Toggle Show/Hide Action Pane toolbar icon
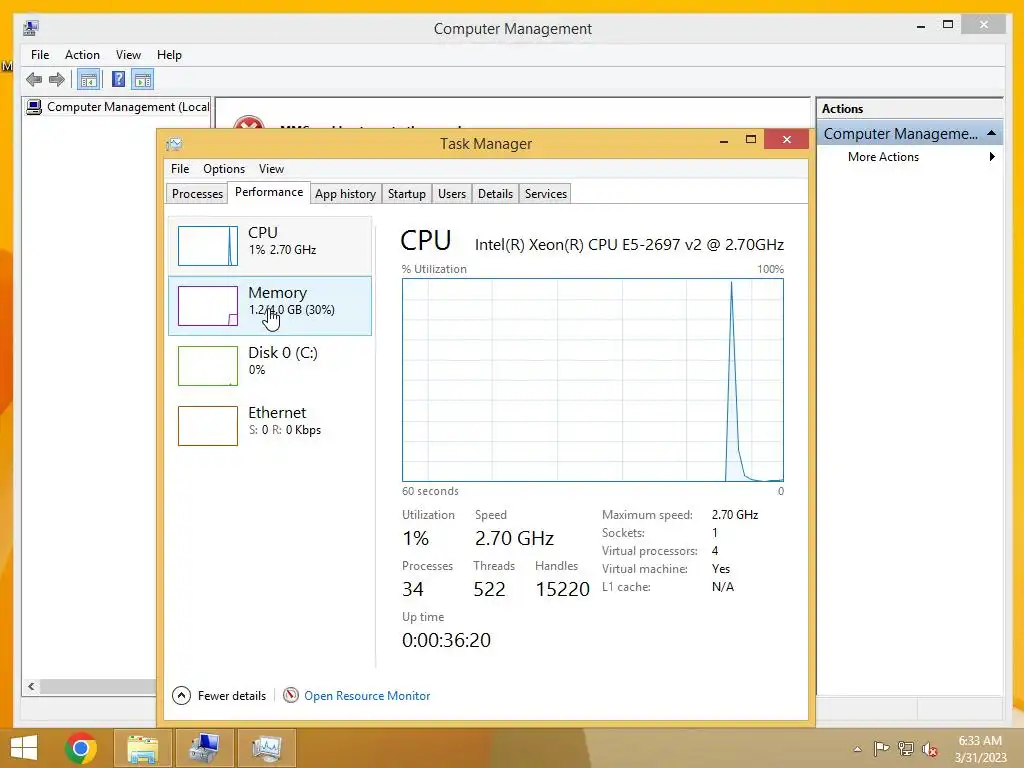Screen dimensions: 1024x768 coord(142,80)
